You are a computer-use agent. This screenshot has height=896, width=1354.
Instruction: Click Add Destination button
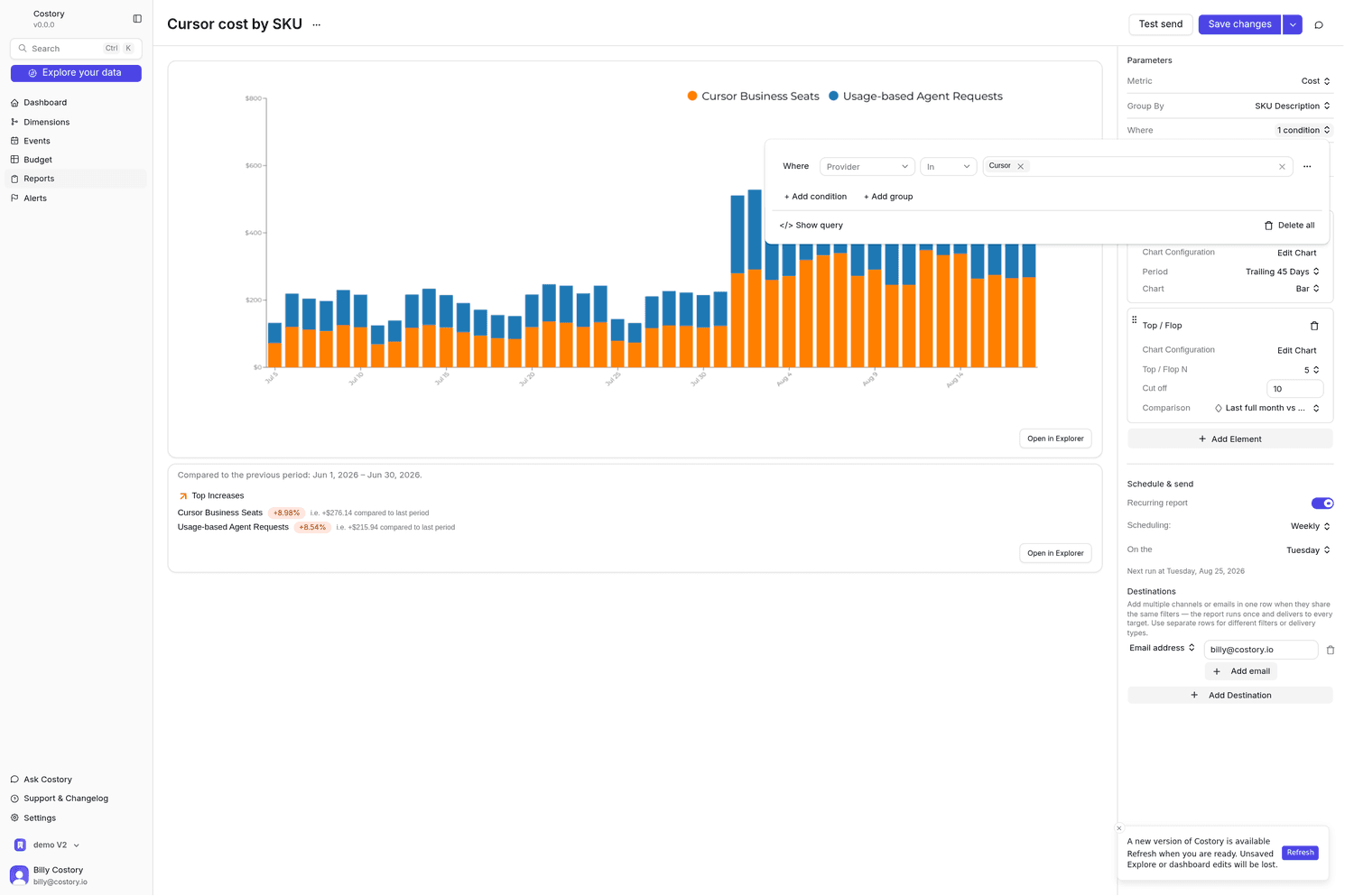[1229, 696]
